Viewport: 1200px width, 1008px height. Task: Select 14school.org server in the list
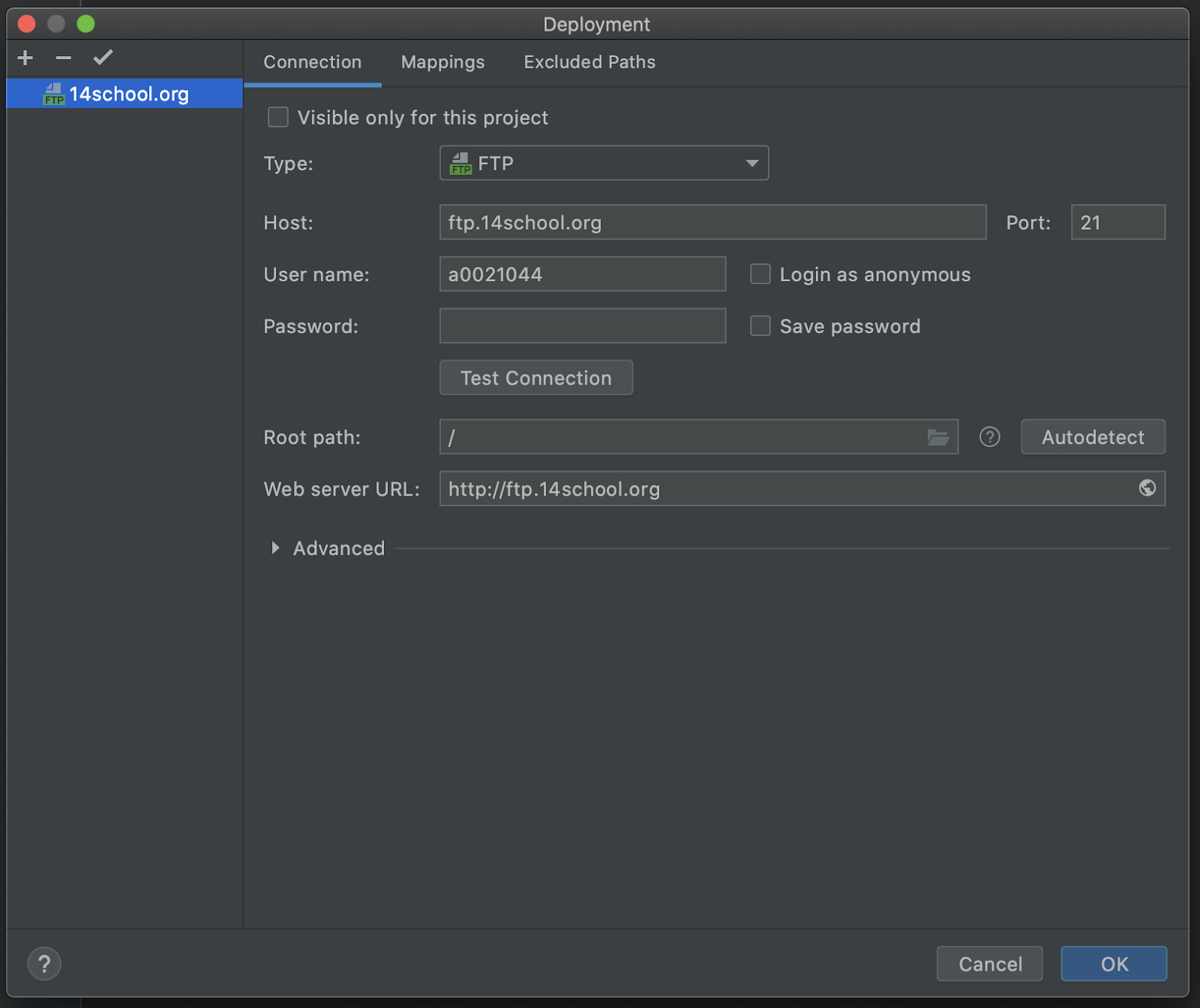point(128,94)
